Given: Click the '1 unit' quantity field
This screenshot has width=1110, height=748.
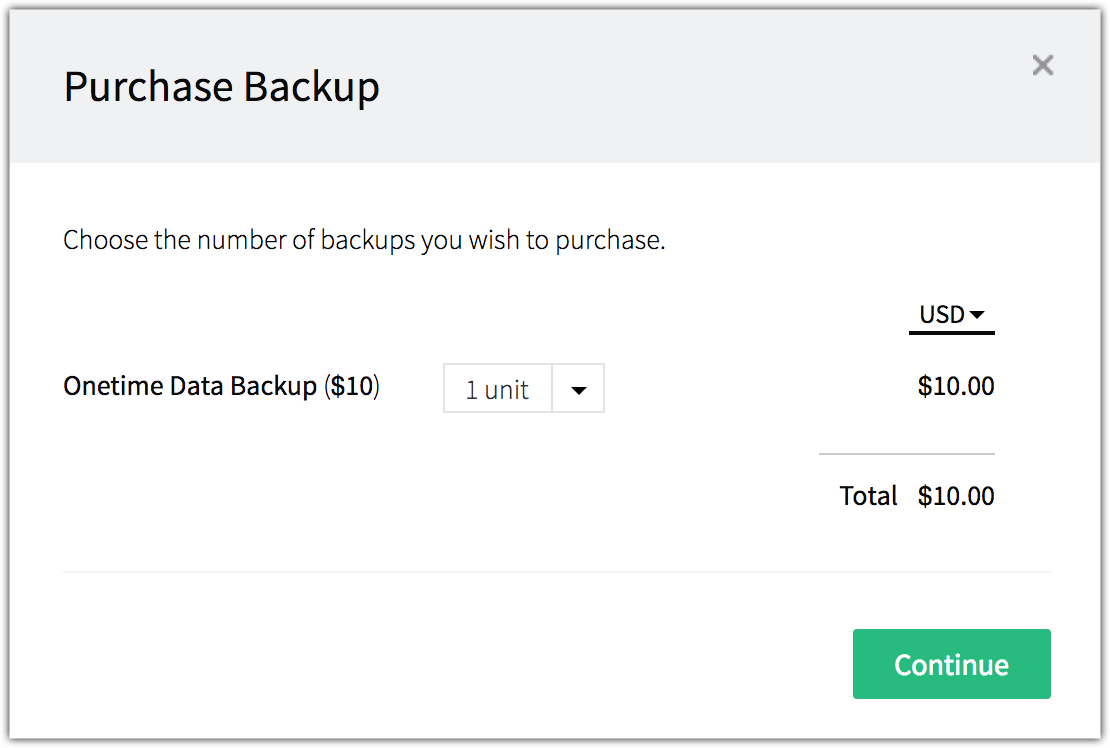Looking at the screenshot, I should (x=498, y=389).
